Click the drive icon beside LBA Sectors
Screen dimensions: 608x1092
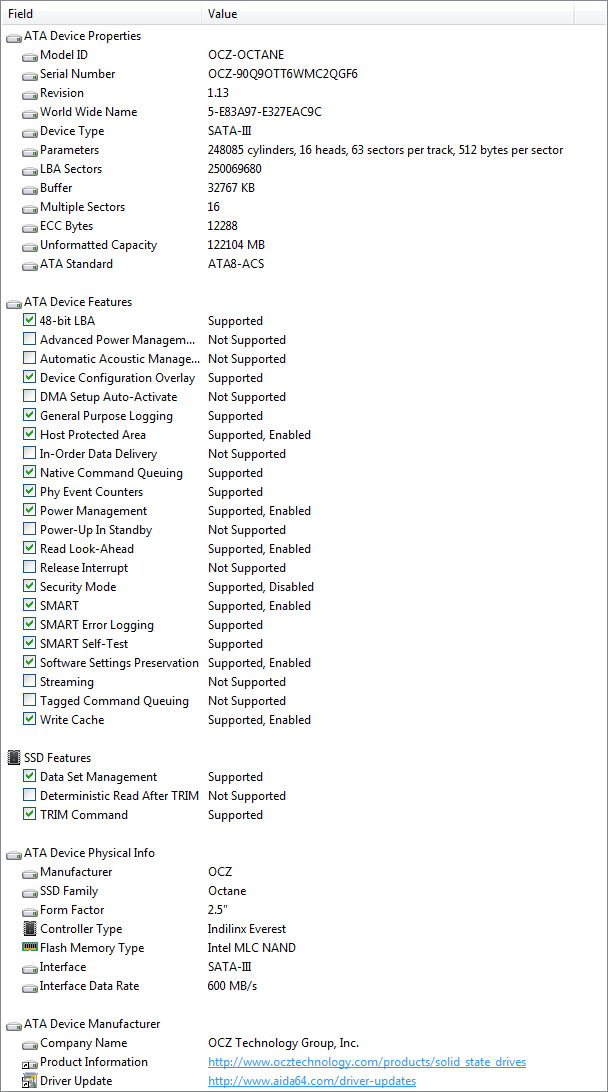pyautogui.click(x=29, y=171)
